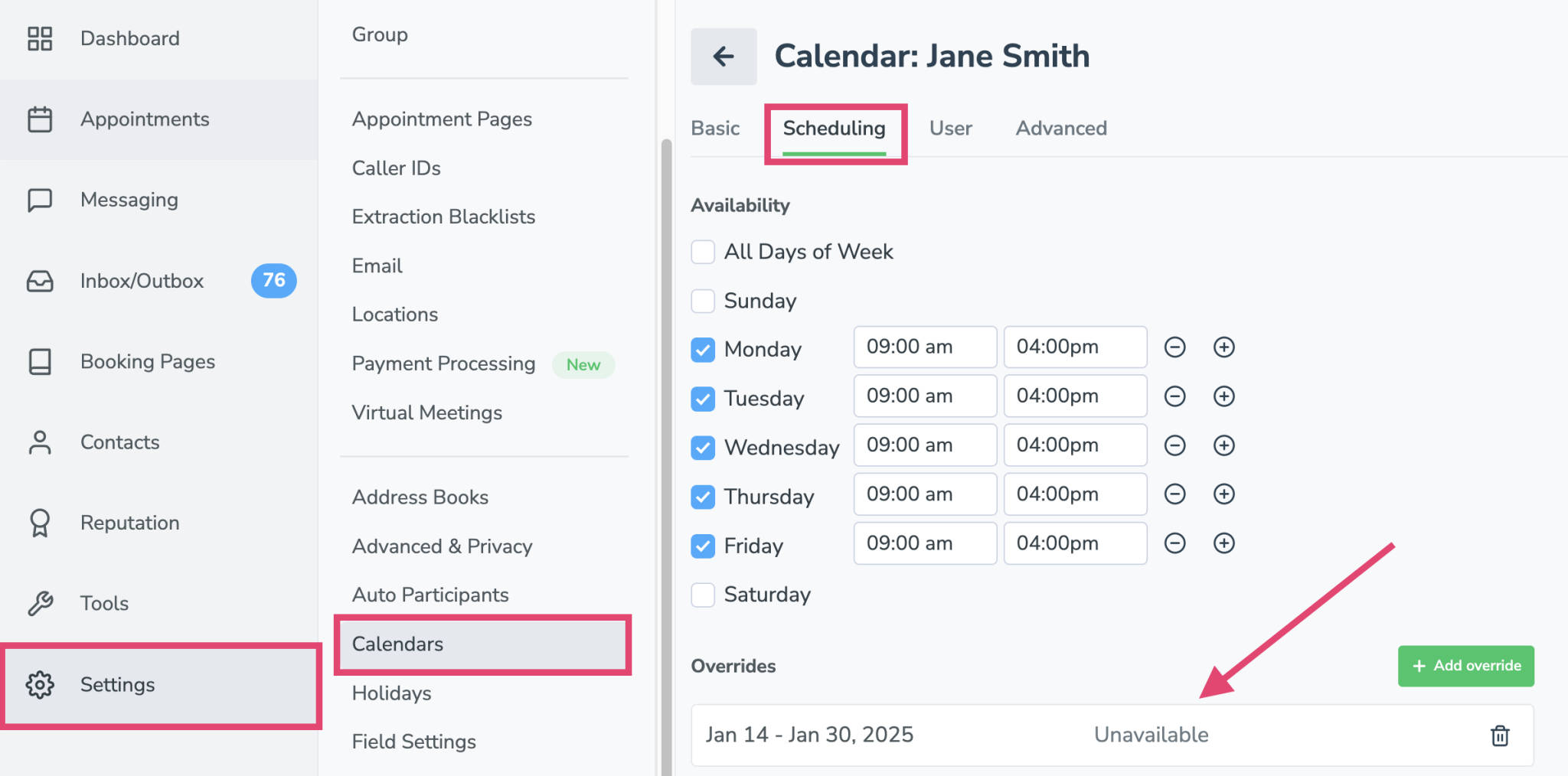Open the Basic tab

tap(714, 128)
